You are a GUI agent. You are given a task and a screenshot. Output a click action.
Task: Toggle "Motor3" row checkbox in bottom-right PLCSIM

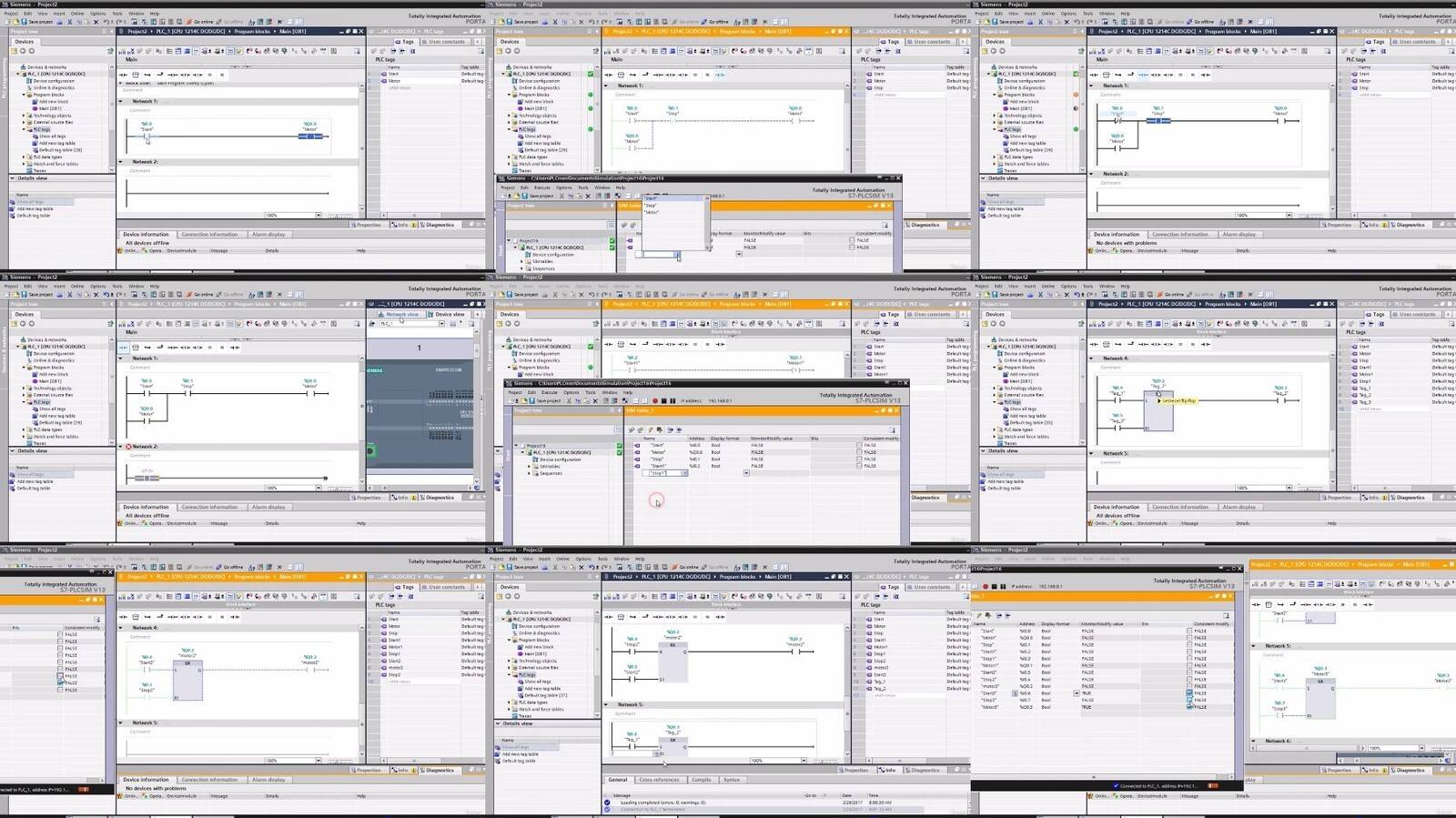(x=1189, y=707)
